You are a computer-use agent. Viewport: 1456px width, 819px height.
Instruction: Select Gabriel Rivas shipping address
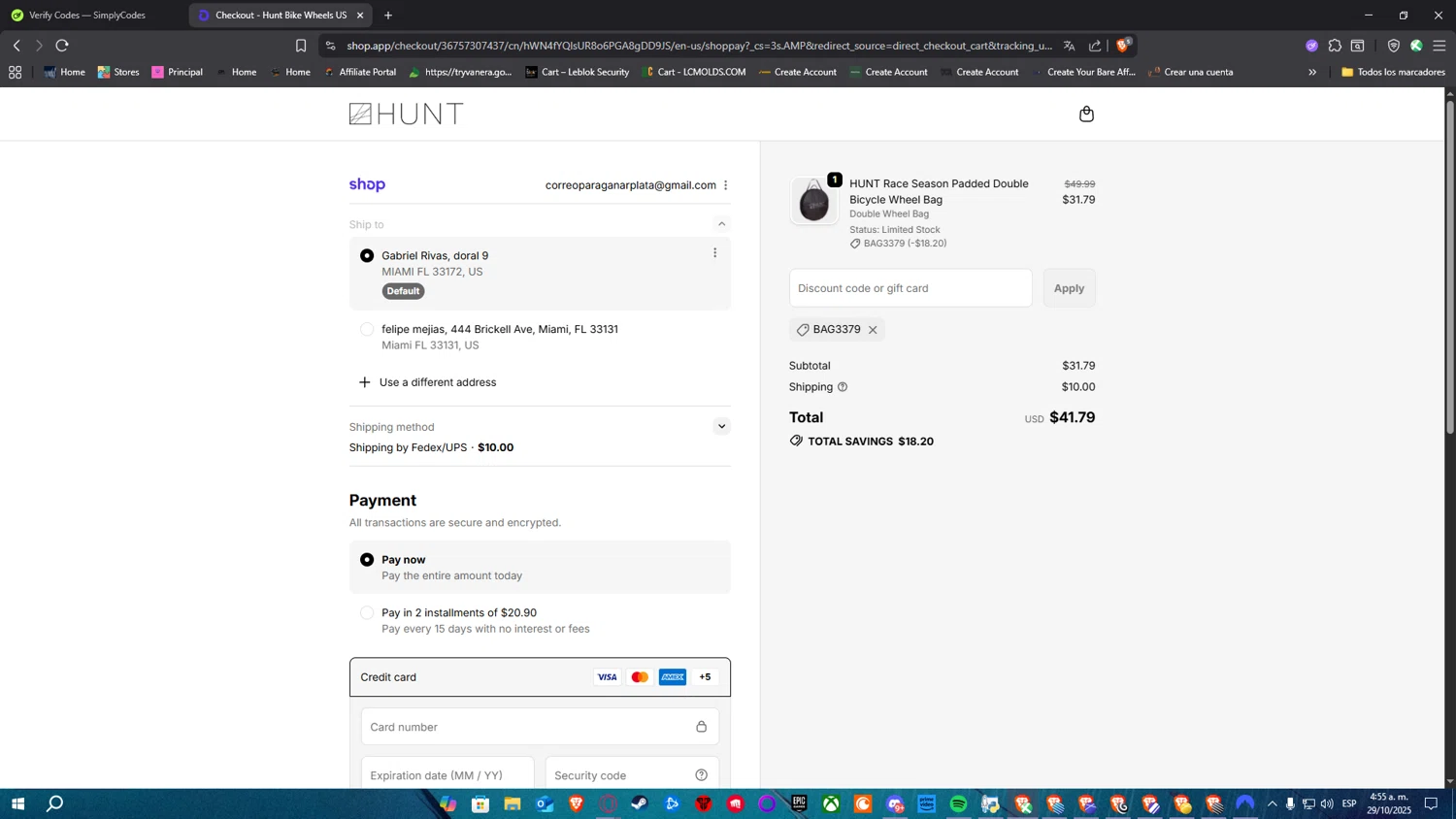[367, 256]
